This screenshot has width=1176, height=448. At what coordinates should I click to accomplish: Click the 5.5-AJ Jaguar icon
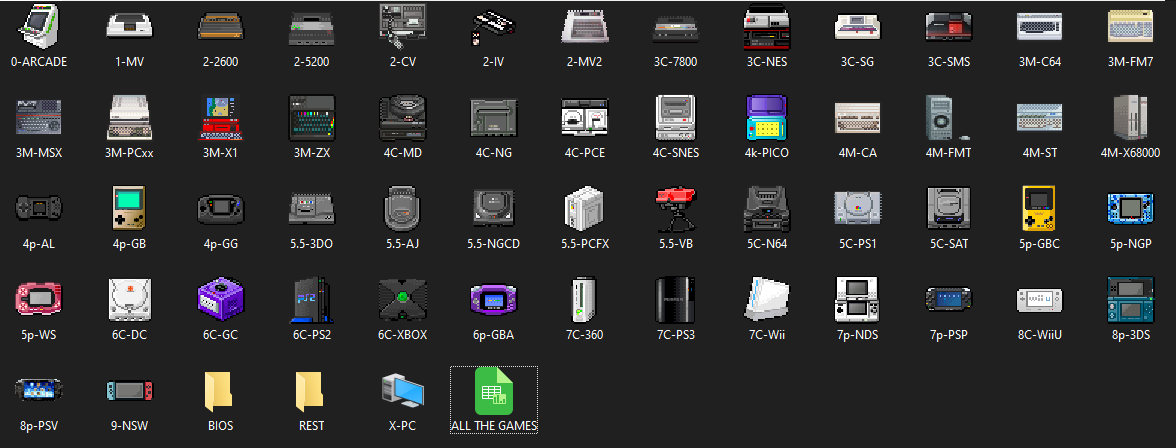click(403, 209)
